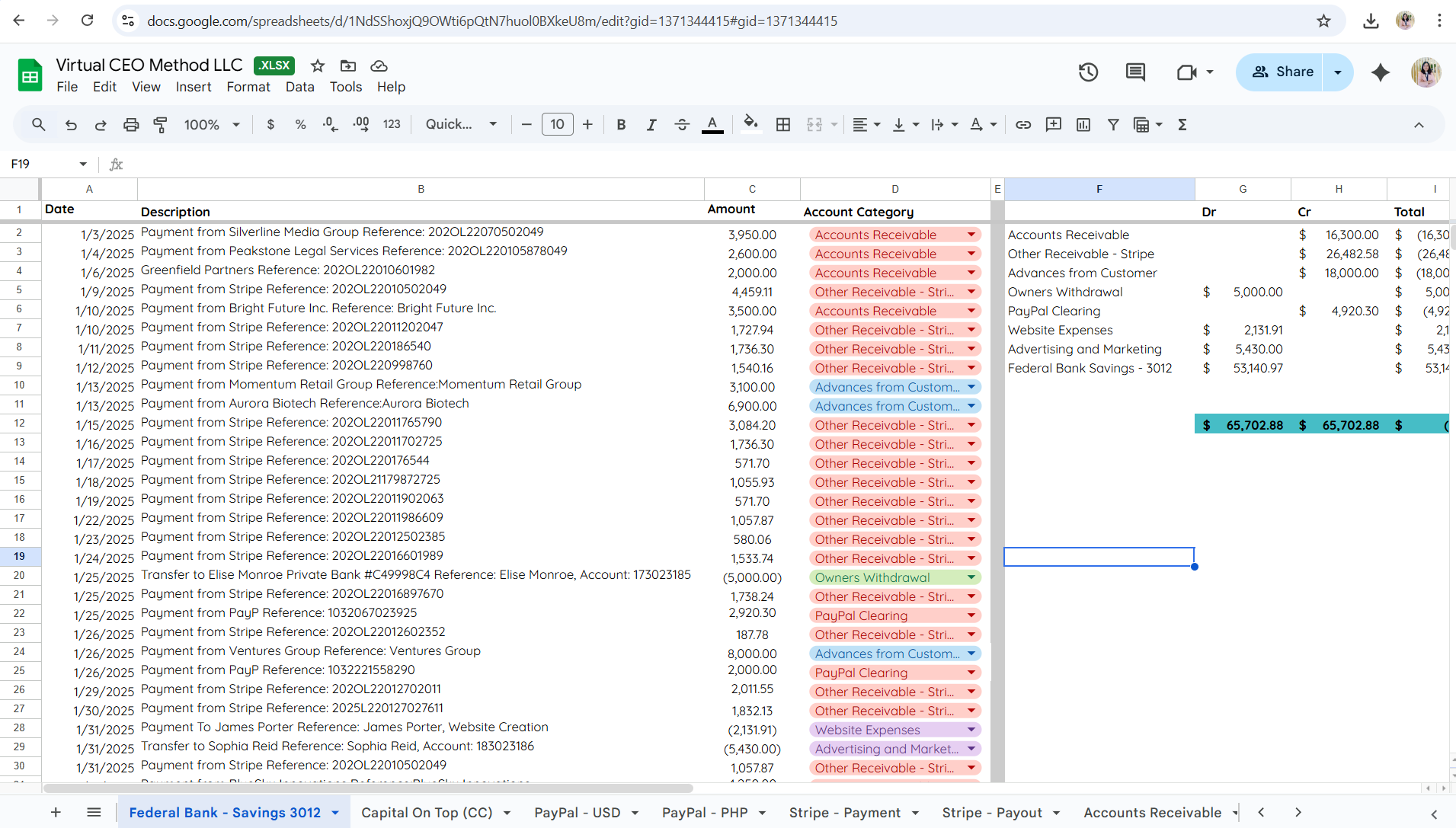
Task: Reload the browser page
Action: [87, 21]
